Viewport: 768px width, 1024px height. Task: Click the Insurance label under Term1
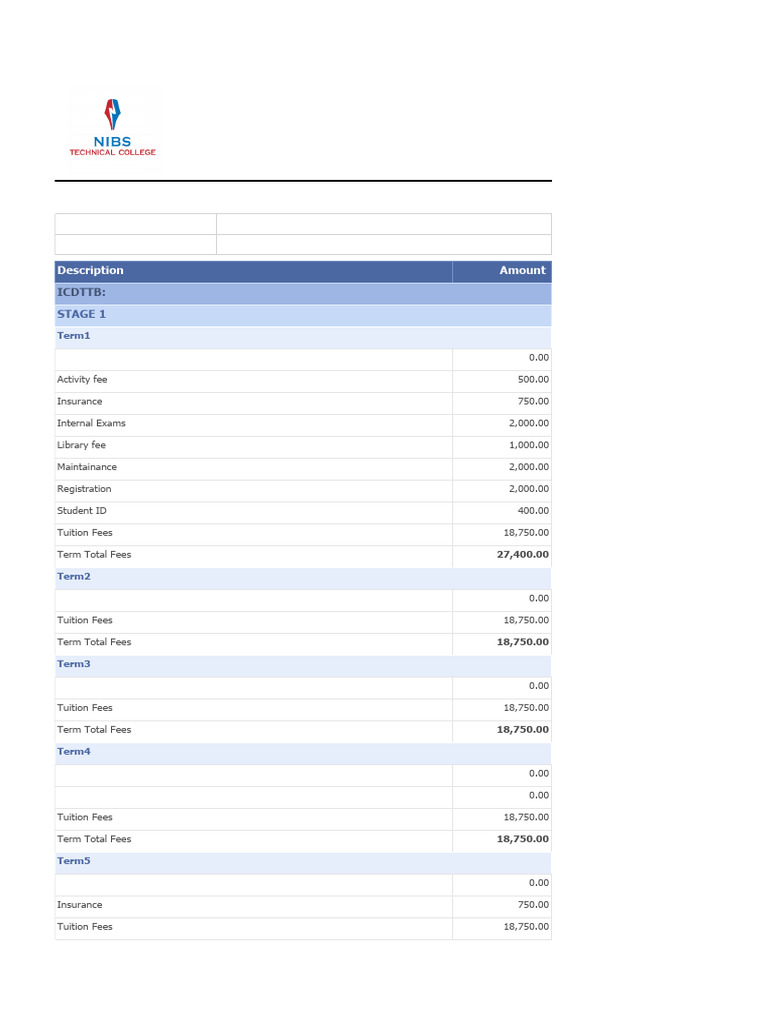80,402
